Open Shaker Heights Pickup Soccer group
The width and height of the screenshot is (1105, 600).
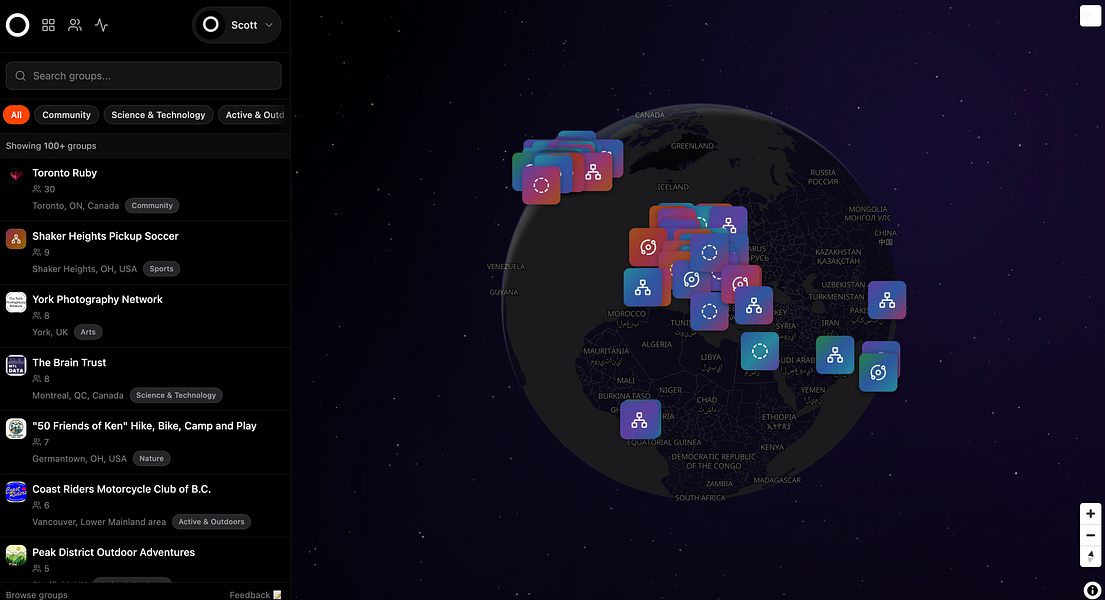click(x=145, y=252)
